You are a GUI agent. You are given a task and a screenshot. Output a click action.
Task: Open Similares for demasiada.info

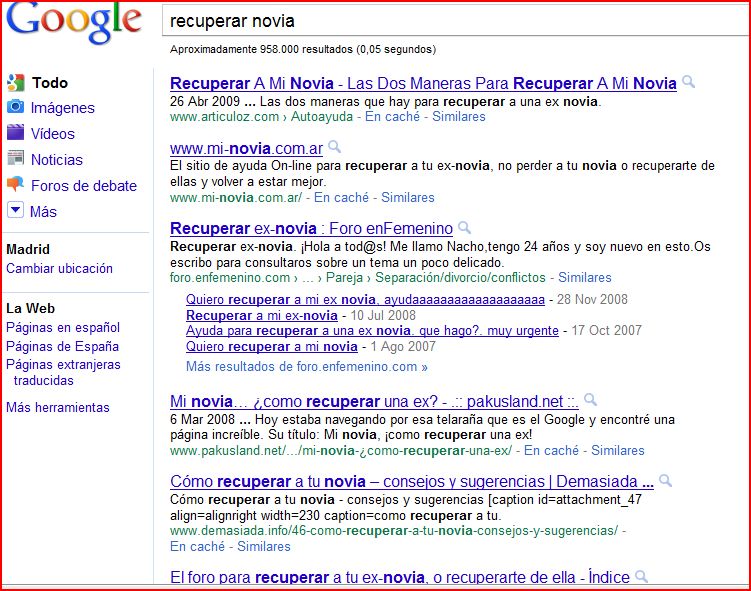[264, 546]
